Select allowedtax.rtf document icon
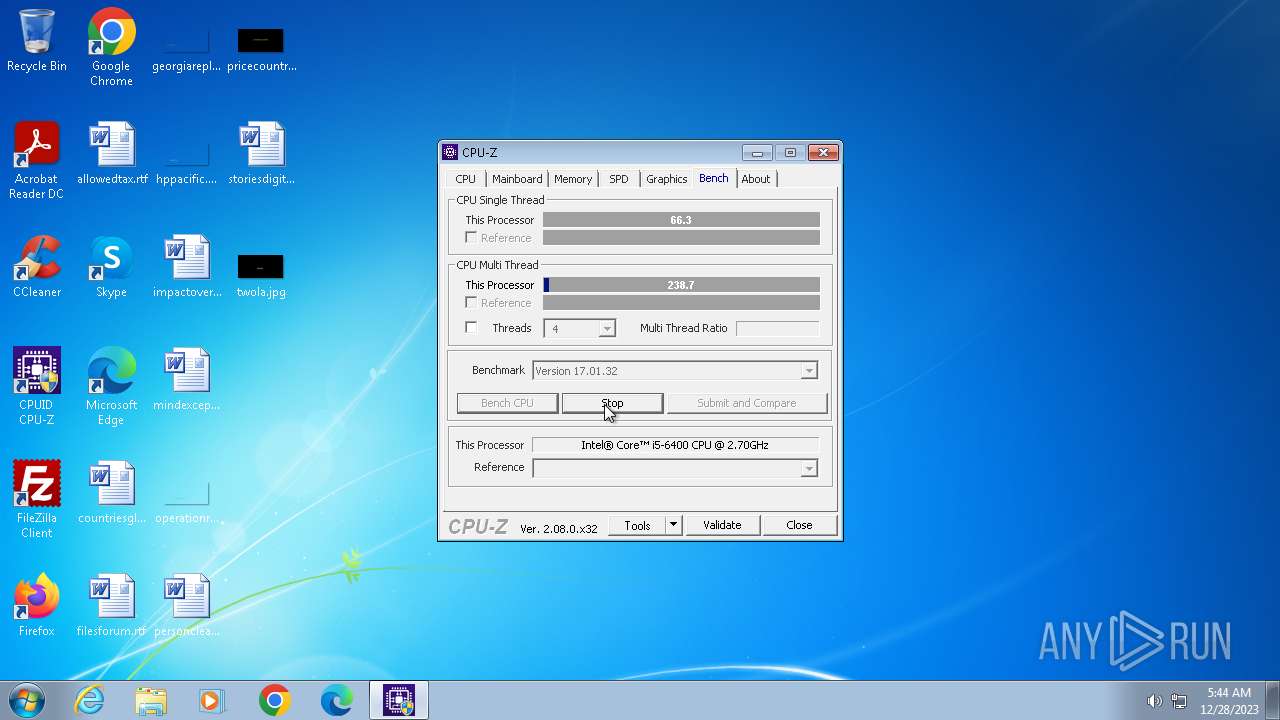Image resolution: width=1280 pixels, height=720 pixels. coord(111,153)
